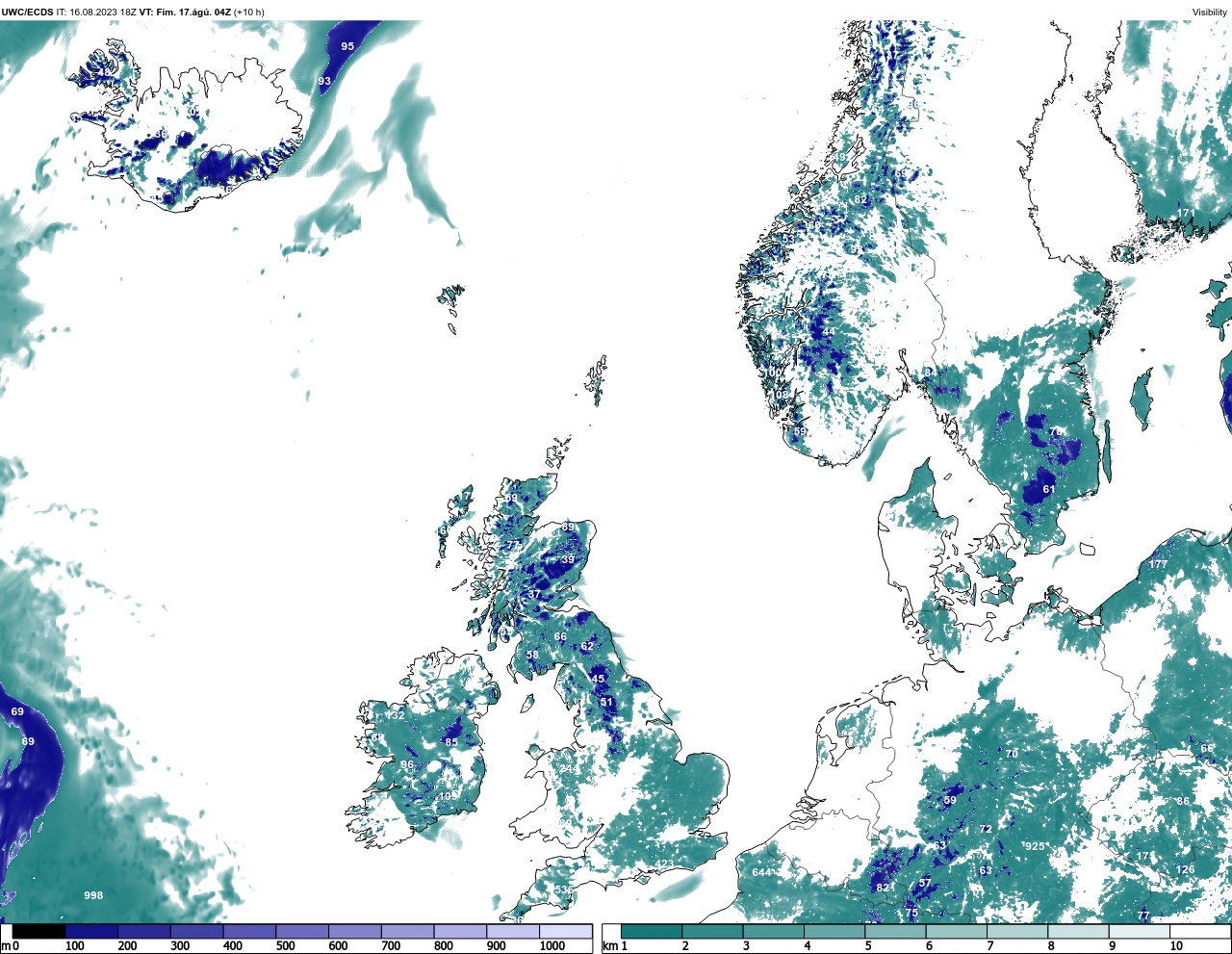The image size is (1232, 954).
Task: Click the 5–6 km legend swatch
Action: point(895,931)
